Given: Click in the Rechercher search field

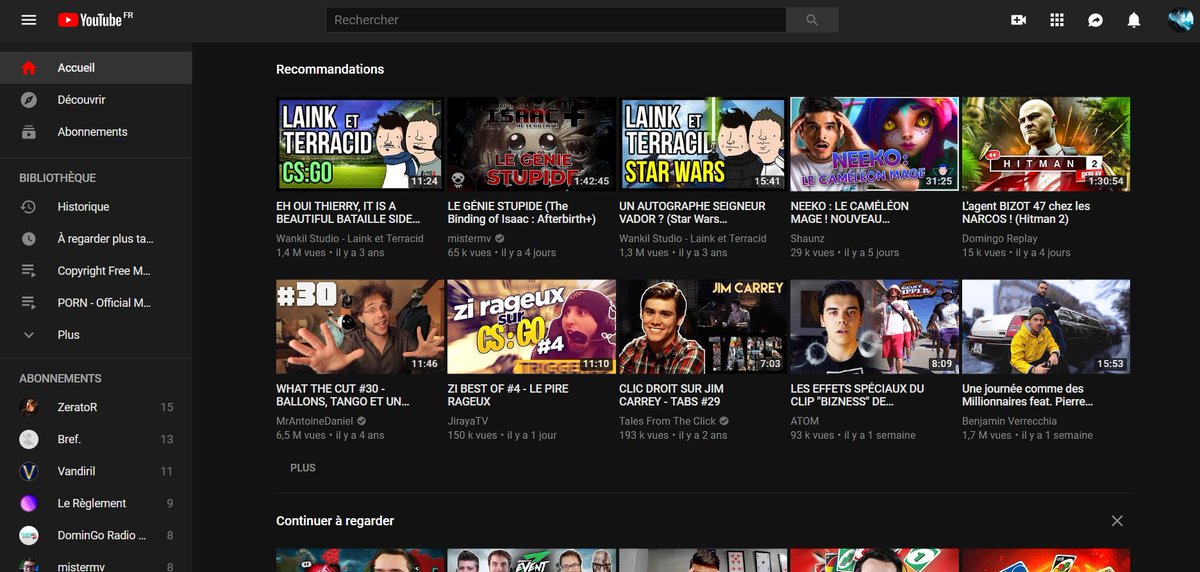Looking at the screenshot, I should pyautogui.click(x=556, y=20).
